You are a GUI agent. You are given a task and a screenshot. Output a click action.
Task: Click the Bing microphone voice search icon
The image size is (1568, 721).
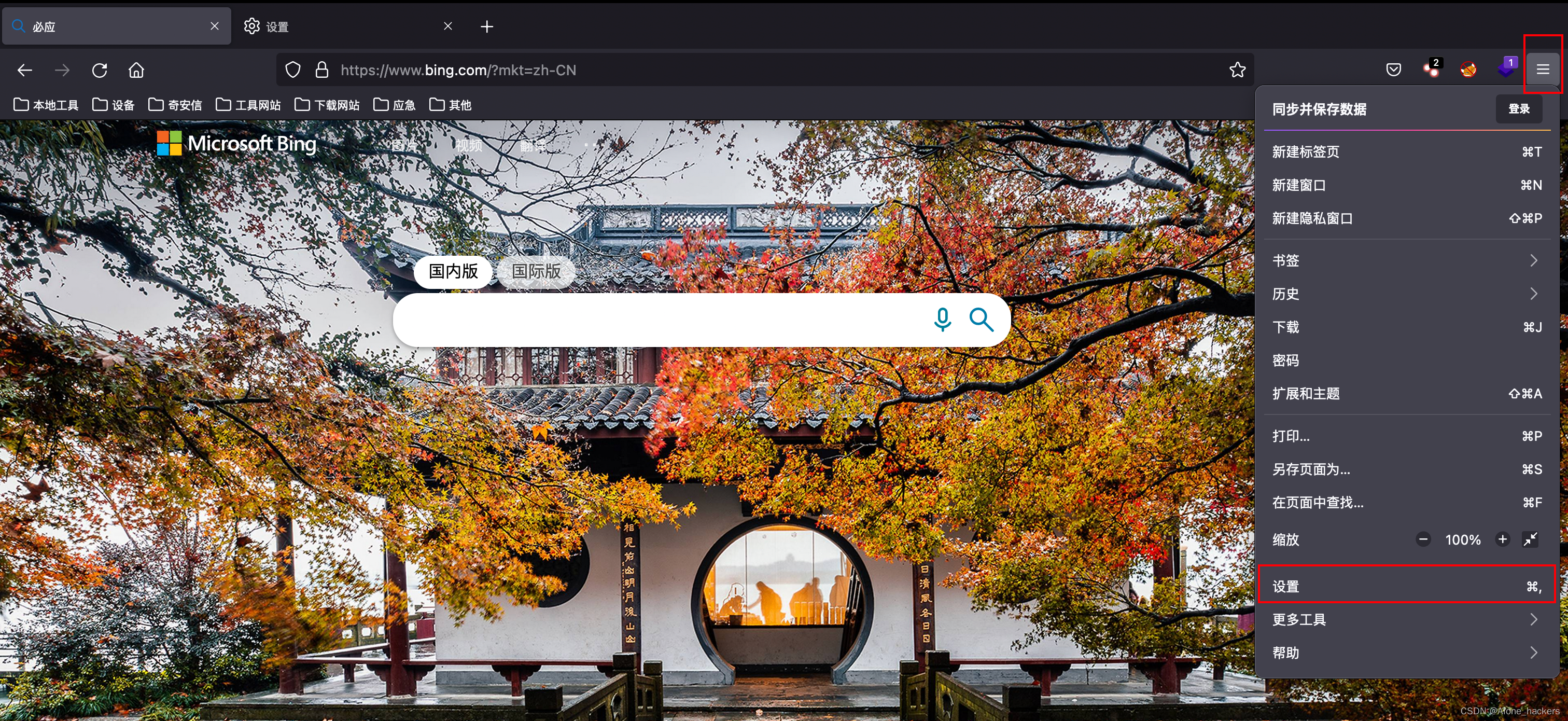(x=942, y=319)
